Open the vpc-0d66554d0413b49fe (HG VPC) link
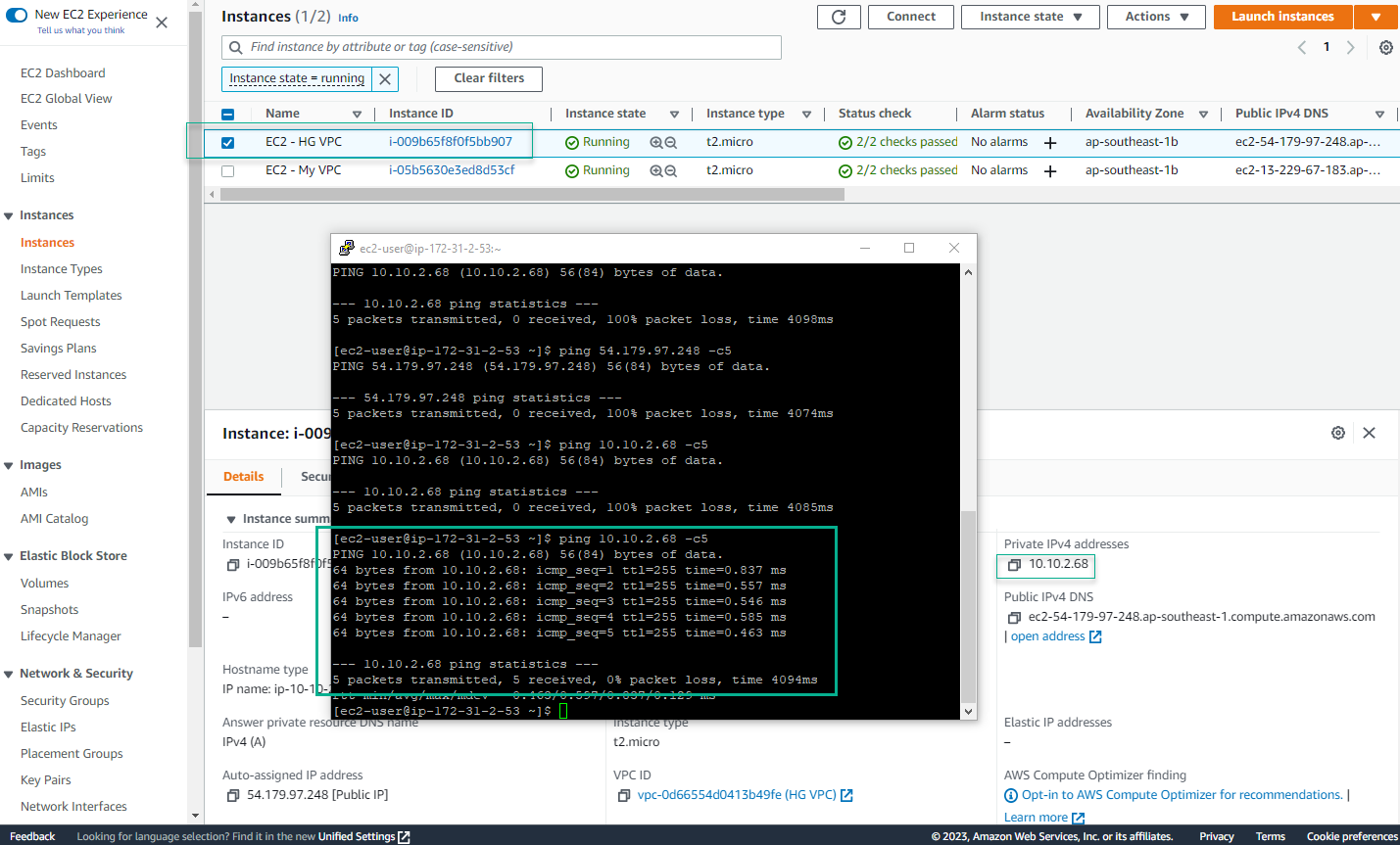Screen dimensions: 1400x845 pyautogui.click(x=737, y=795)
